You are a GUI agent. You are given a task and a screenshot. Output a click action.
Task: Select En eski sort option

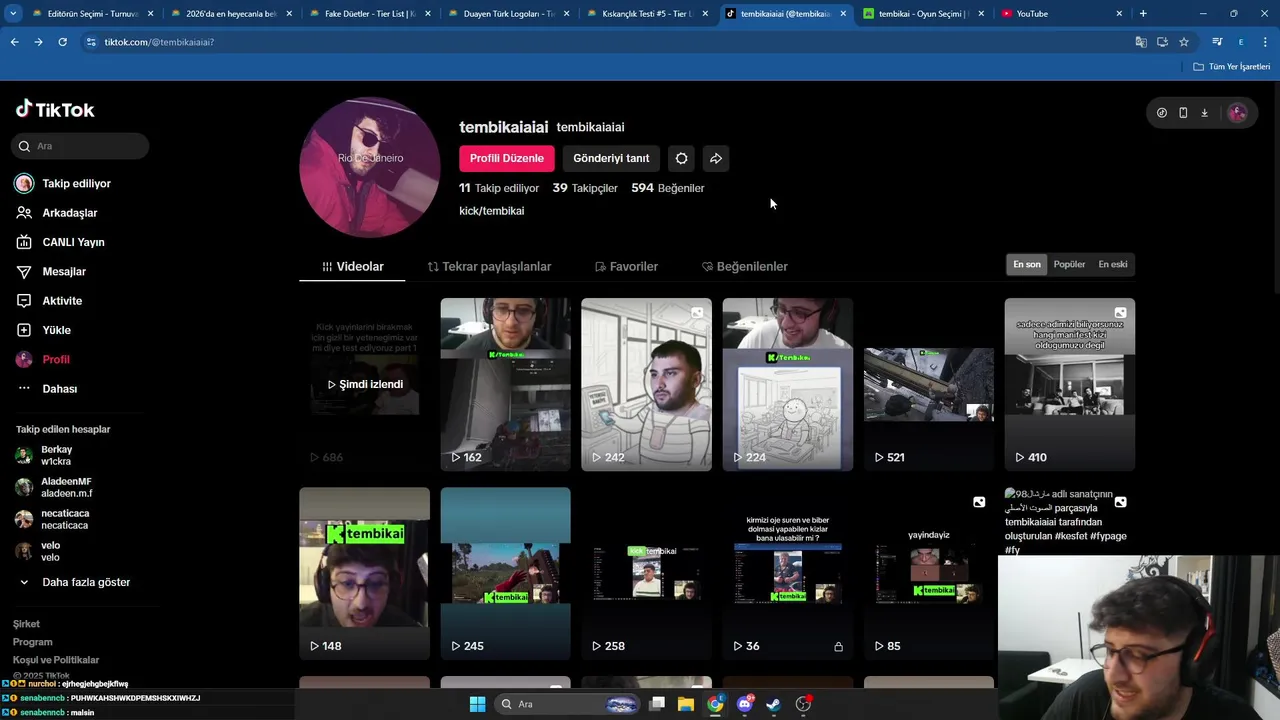point(1113,264)
